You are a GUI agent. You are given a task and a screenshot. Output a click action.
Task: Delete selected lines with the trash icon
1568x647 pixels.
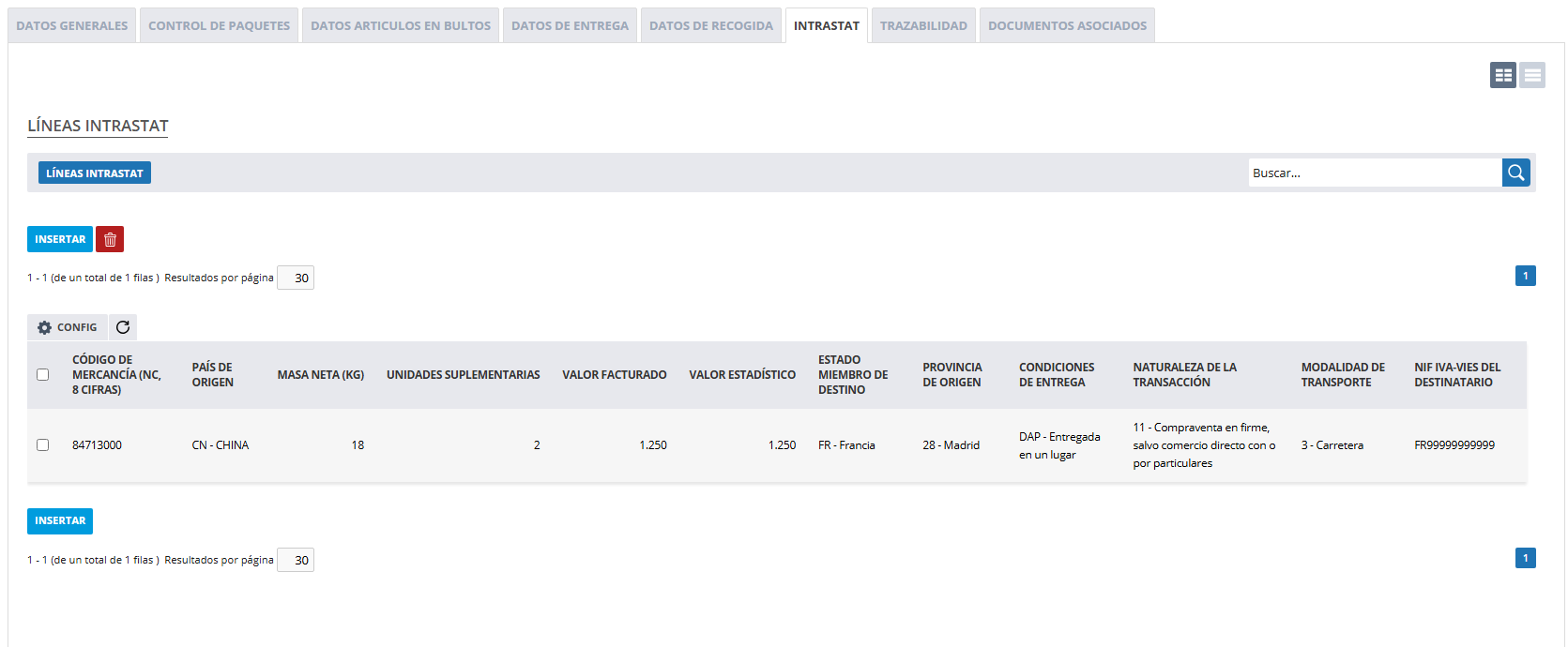110,239
